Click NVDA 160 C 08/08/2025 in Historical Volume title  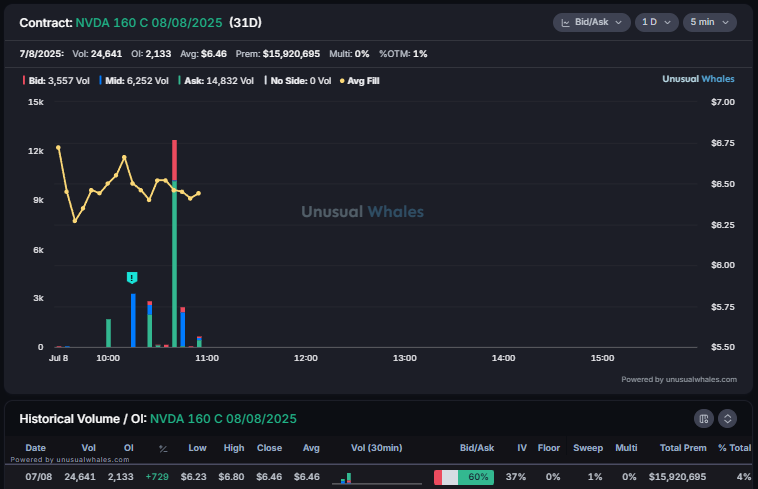(223, 418)
